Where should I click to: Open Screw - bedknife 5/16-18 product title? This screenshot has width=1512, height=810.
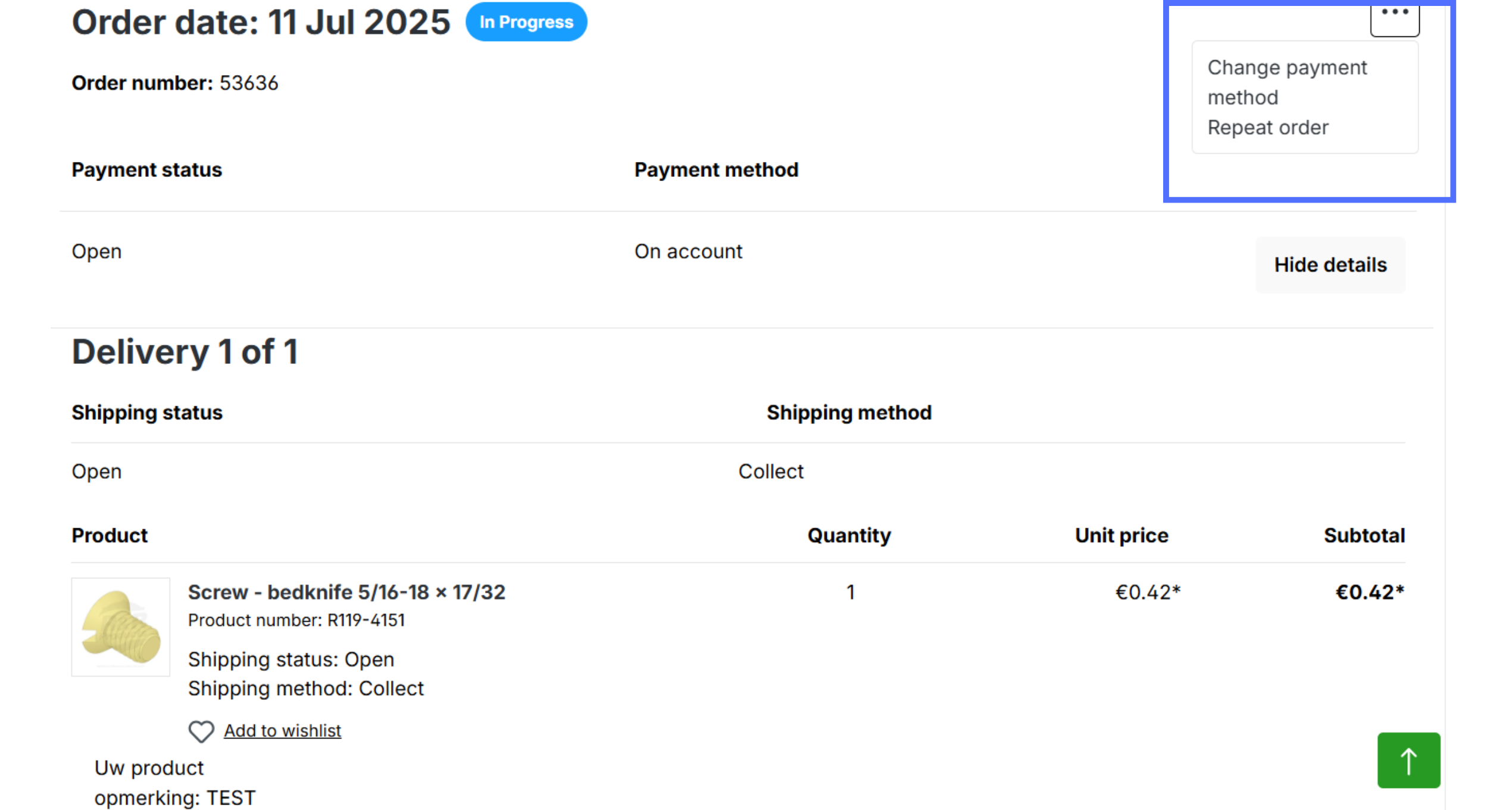[x=346, y=593]
